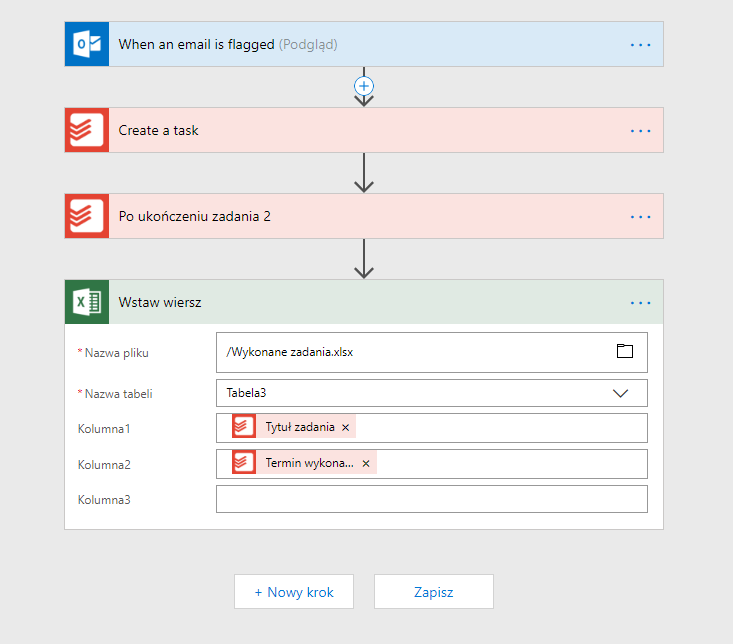This screenshot has height=644, width=733.
Task: Click the Todoist icon on Create a task
Action: [x=87, y=130]
